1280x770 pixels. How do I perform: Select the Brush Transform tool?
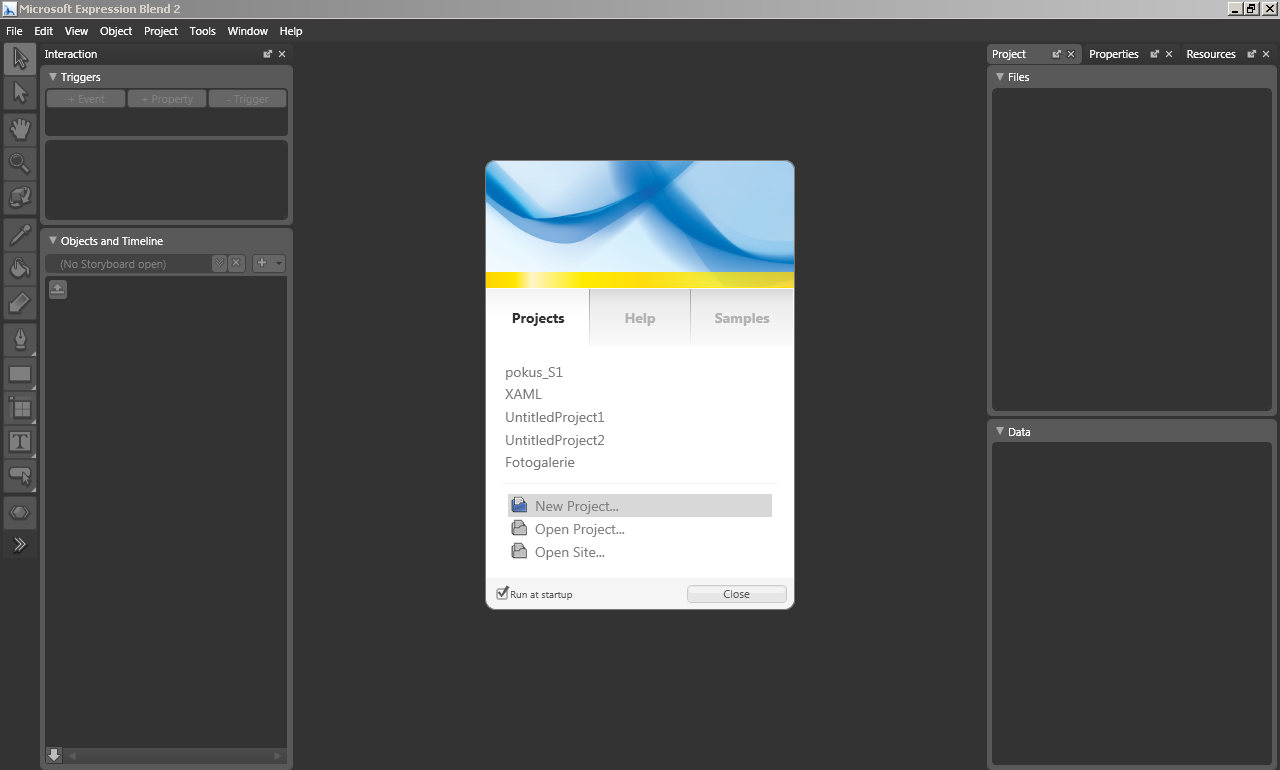pyautogui.click(x=20, y=302)
